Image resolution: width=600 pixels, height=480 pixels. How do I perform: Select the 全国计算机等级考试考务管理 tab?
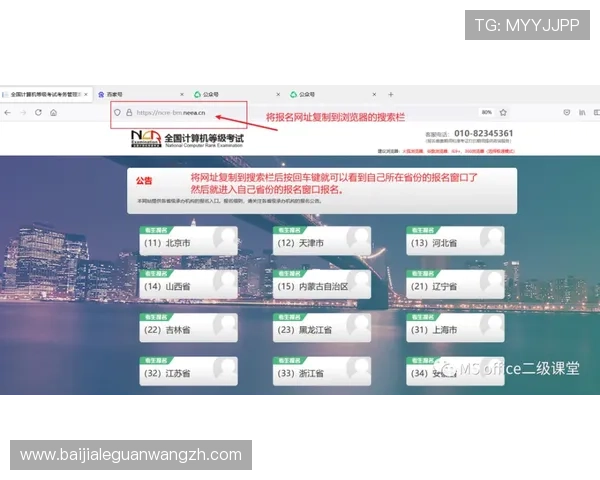point(46,95)
